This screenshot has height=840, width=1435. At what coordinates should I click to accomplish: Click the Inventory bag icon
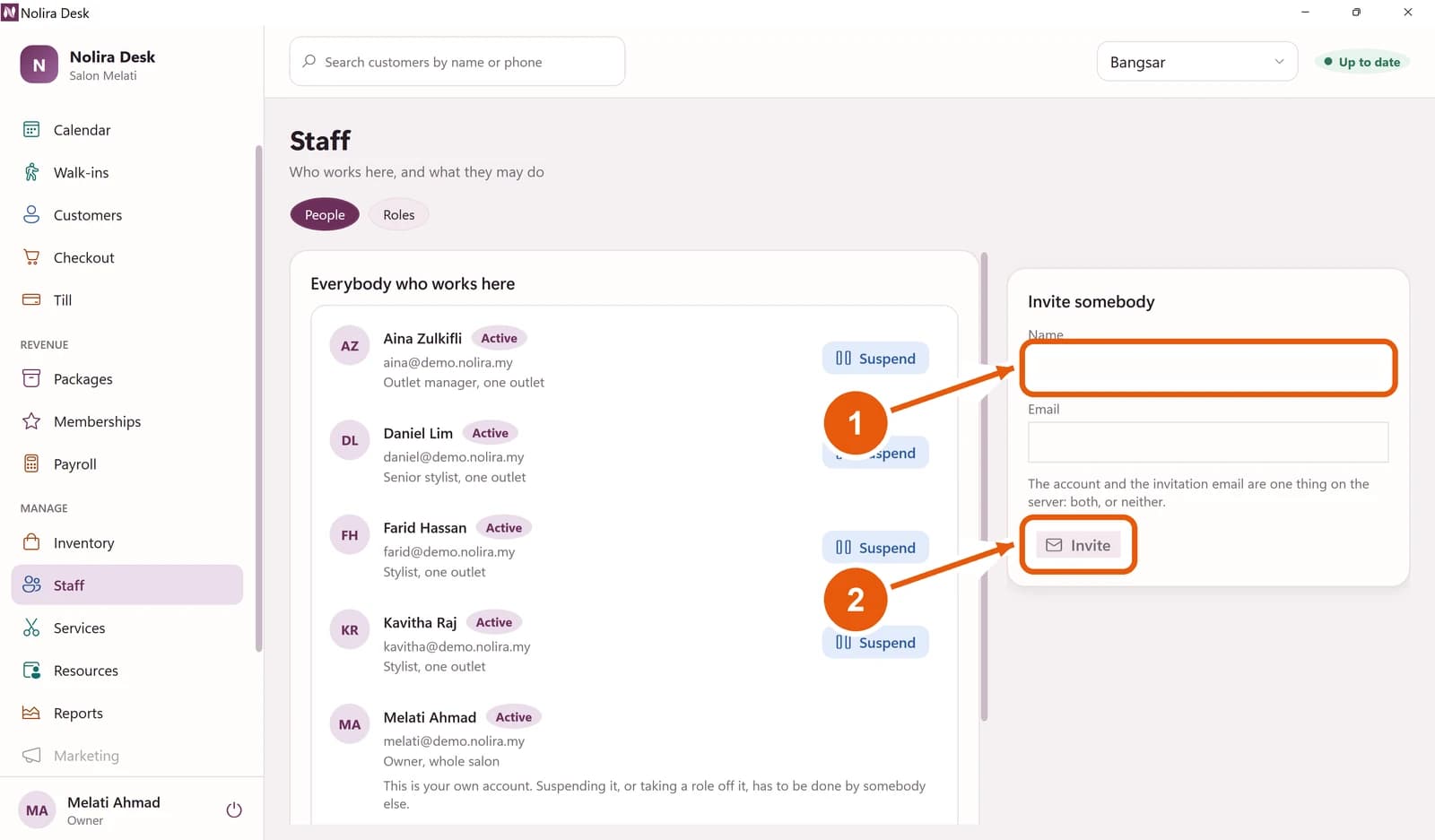click(x=31, y=543)
